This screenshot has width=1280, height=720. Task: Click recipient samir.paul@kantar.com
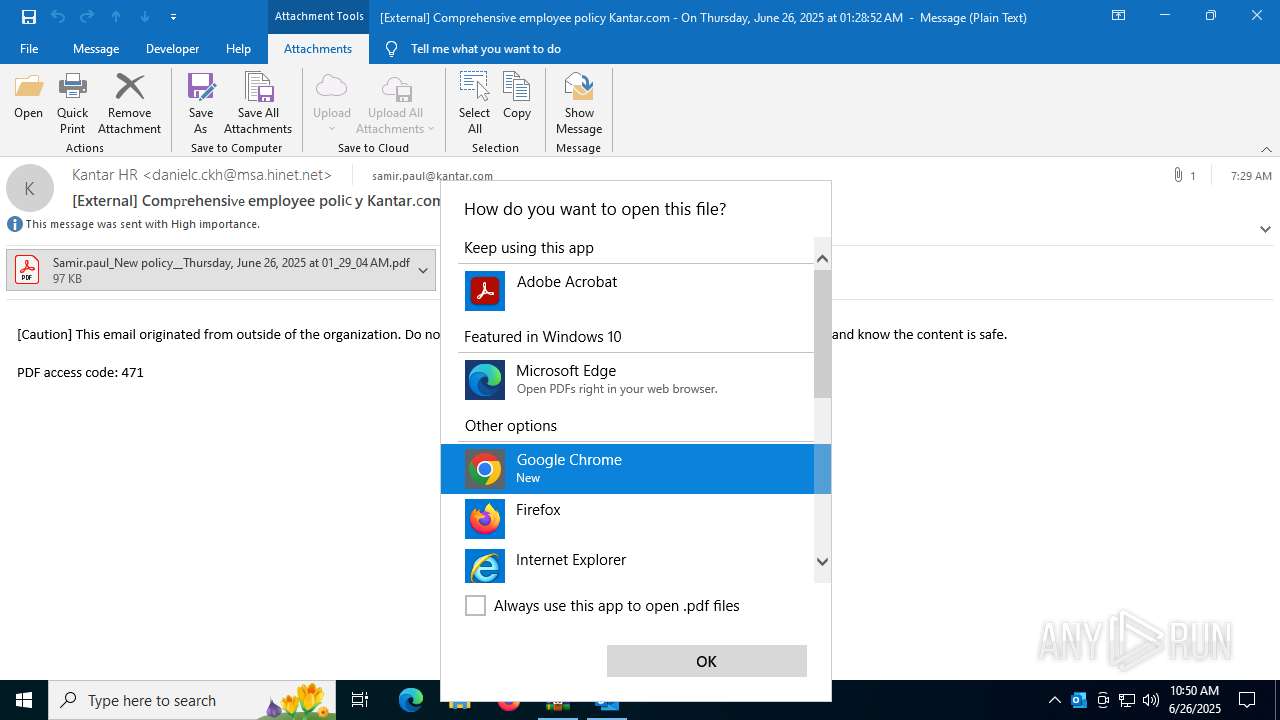pos(432,175)
